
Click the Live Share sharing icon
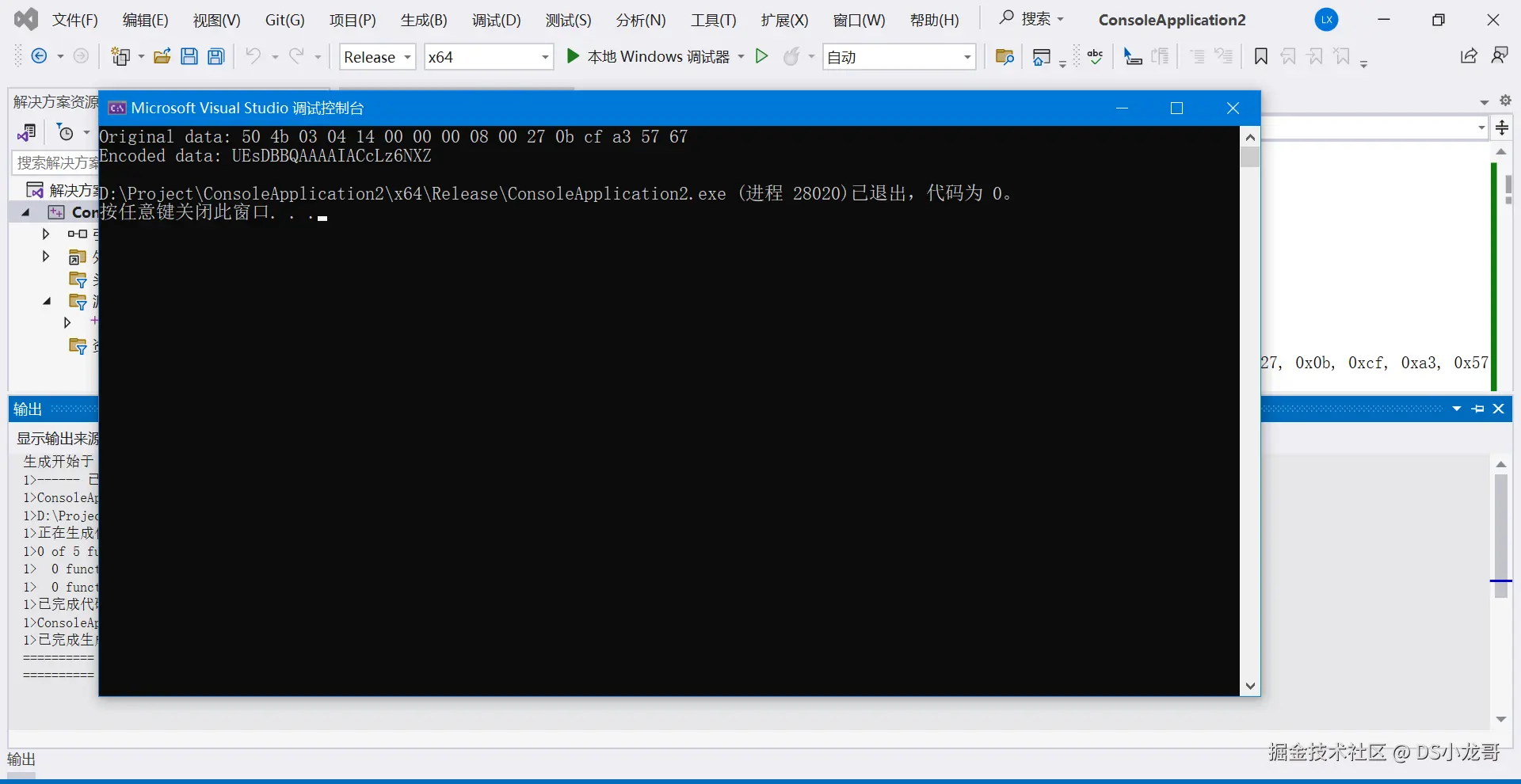[x=1468, y=56]
